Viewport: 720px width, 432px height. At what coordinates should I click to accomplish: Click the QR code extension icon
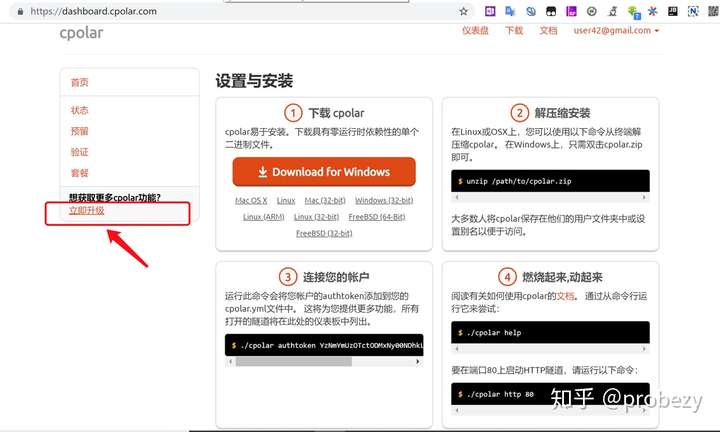[713, 11]
